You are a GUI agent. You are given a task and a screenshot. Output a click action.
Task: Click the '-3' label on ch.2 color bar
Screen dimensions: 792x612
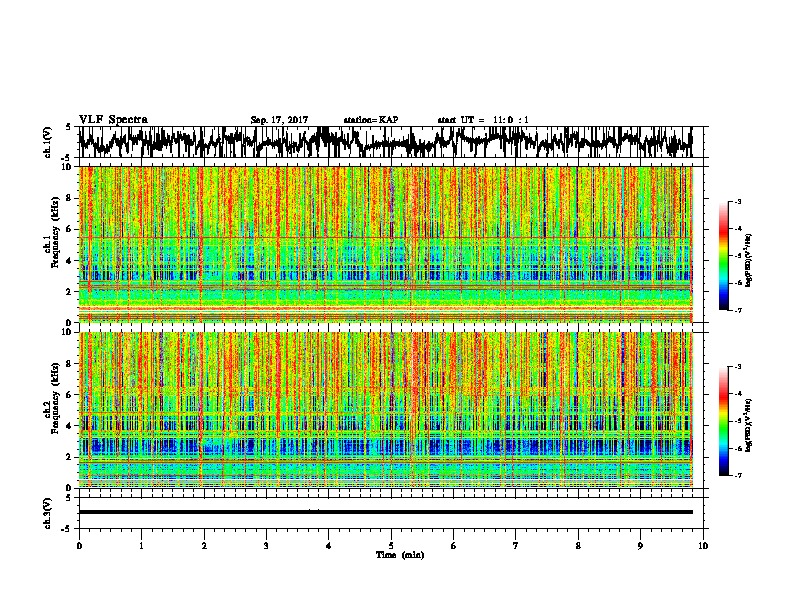(737, 367)
